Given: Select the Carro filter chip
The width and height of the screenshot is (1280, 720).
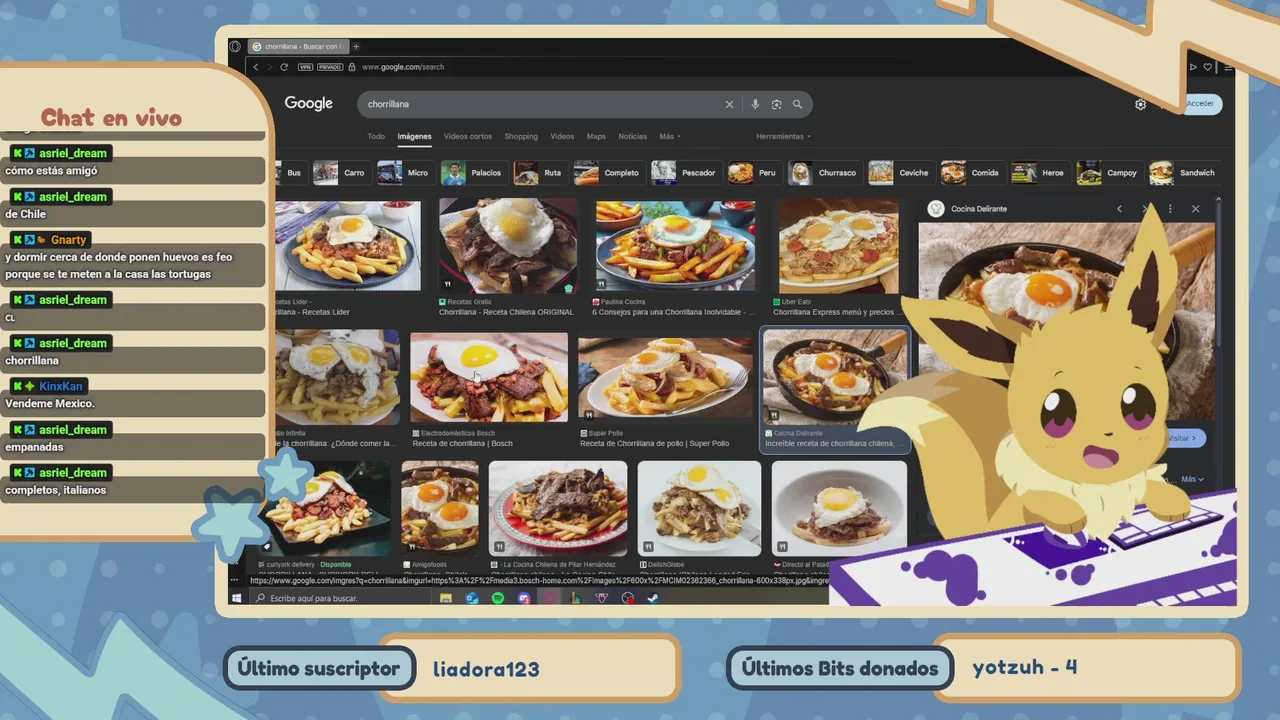Looking at the screenshot, I should tap(341, 173).
